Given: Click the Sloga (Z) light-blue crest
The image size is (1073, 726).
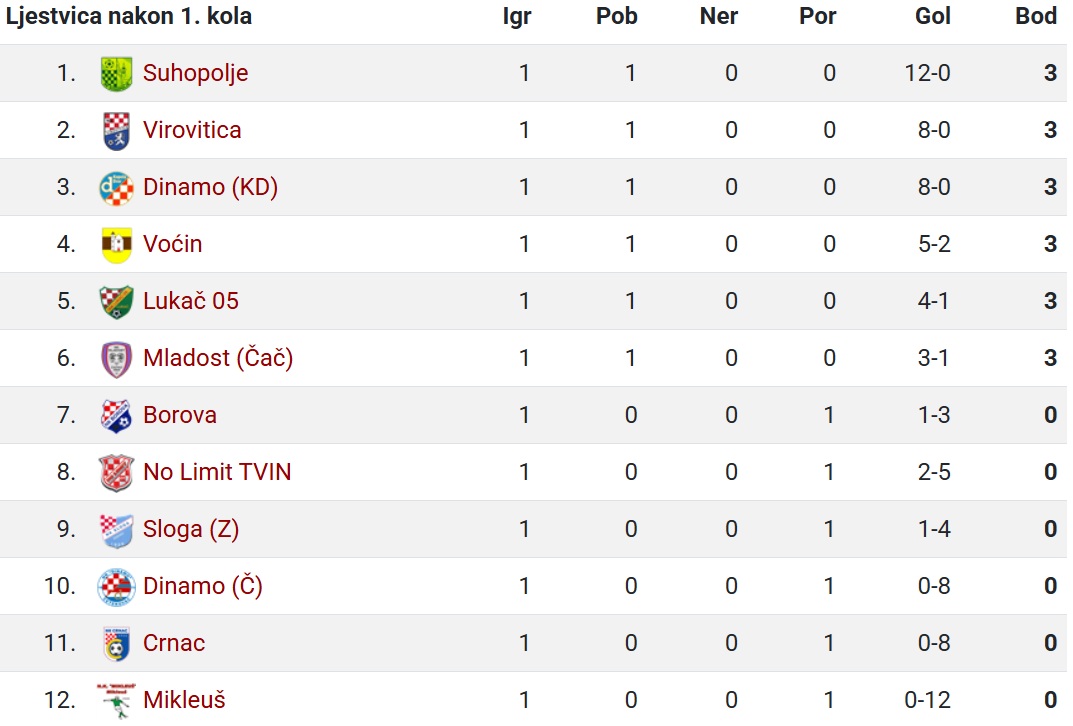Looking at the screenshot, I should tap(116, 530).
